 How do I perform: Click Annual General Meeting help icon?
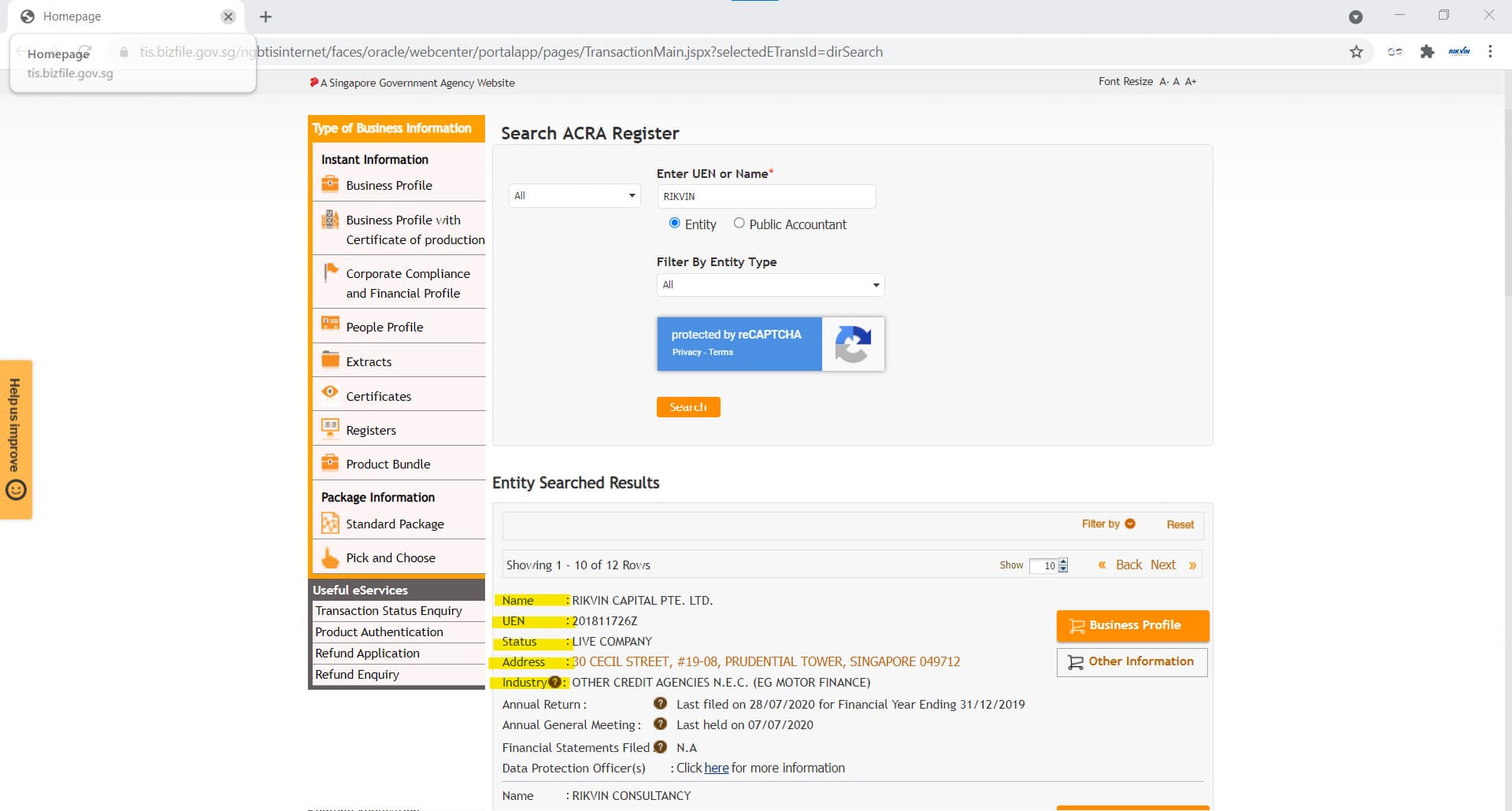660,724
